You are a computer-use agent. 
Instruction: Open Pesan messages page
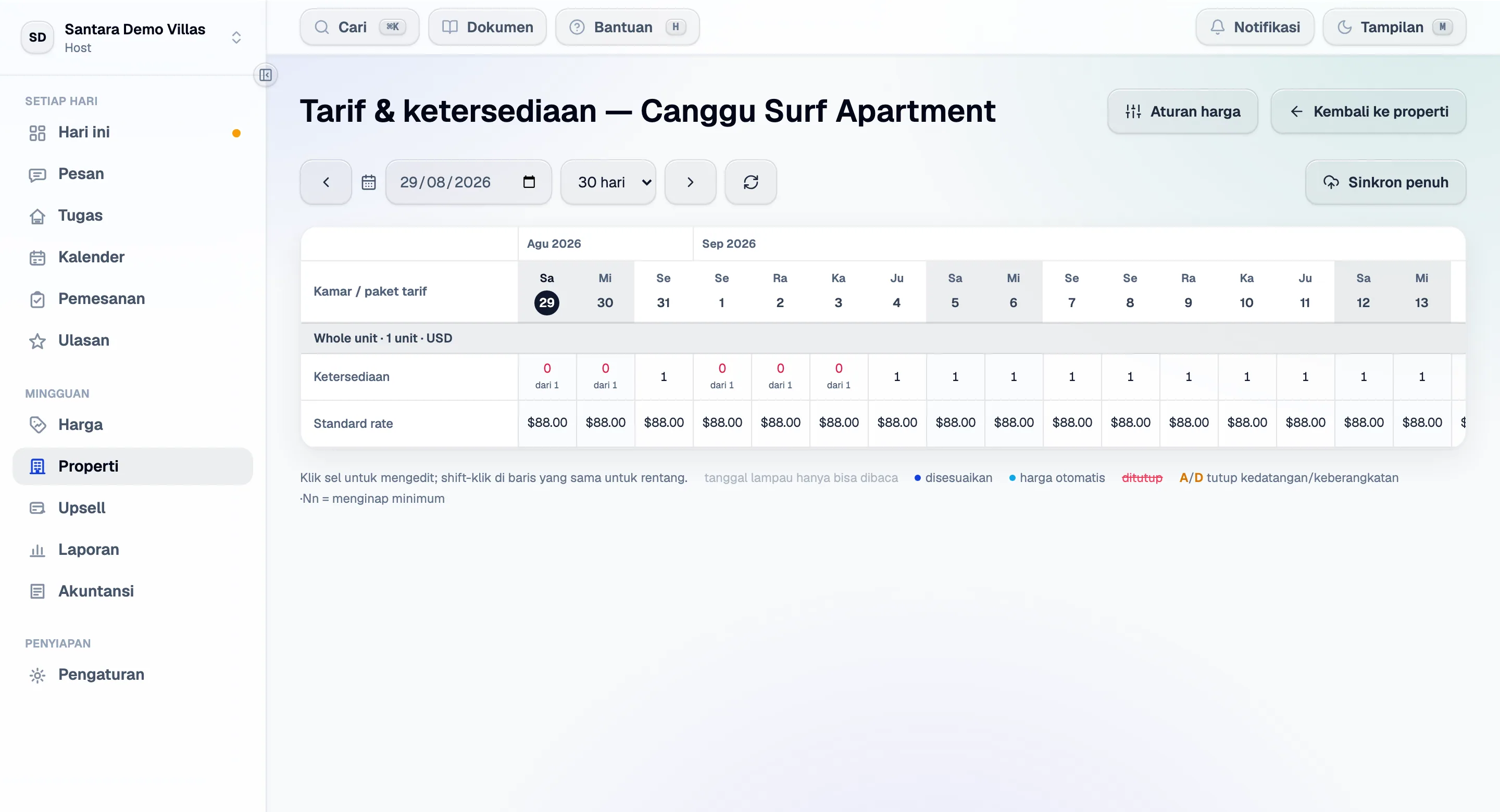pos(133,174)
